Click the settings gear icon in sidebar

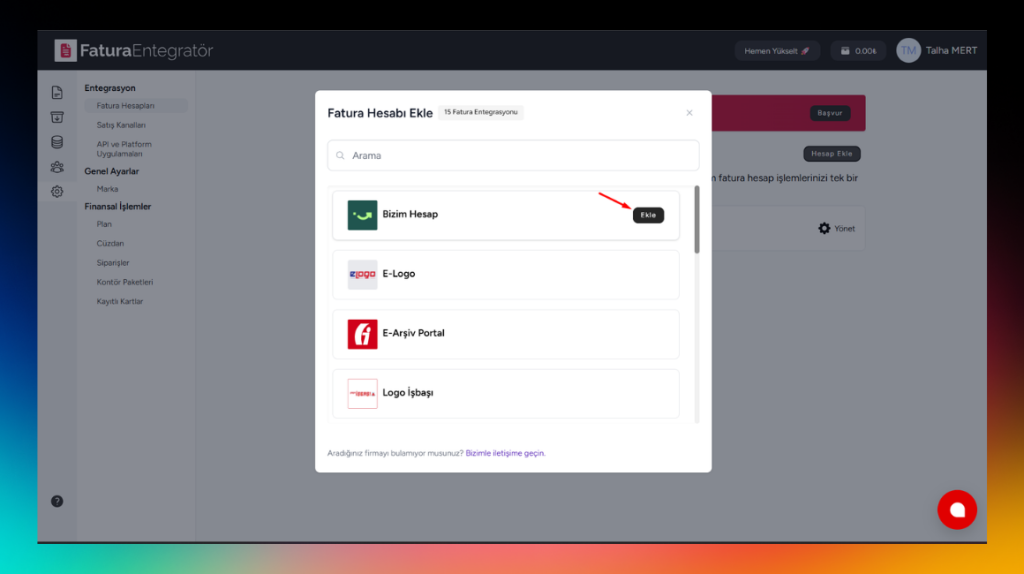(x=57, y=191)
